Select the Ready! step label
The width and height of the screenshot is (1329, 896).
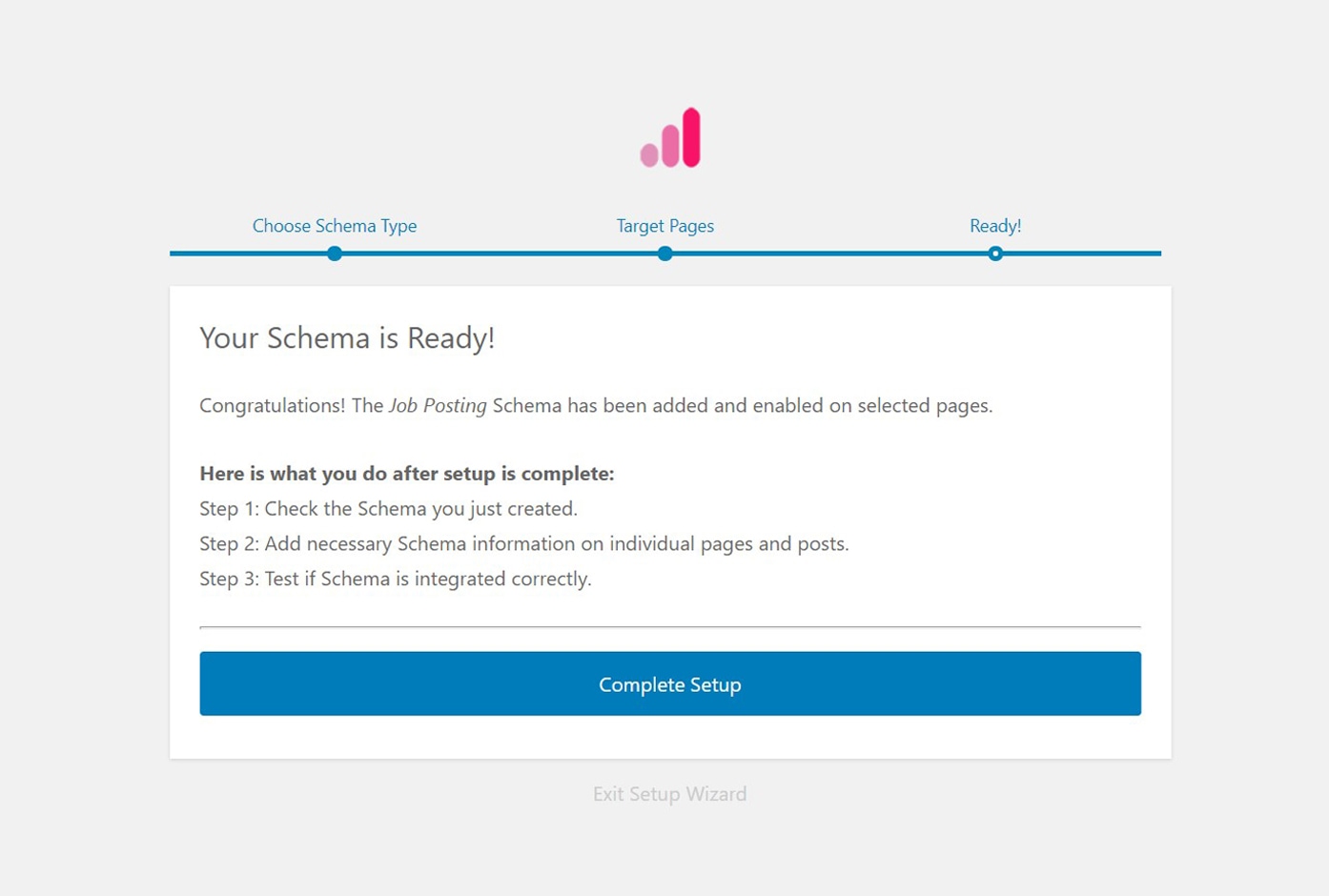pos(994,226)
